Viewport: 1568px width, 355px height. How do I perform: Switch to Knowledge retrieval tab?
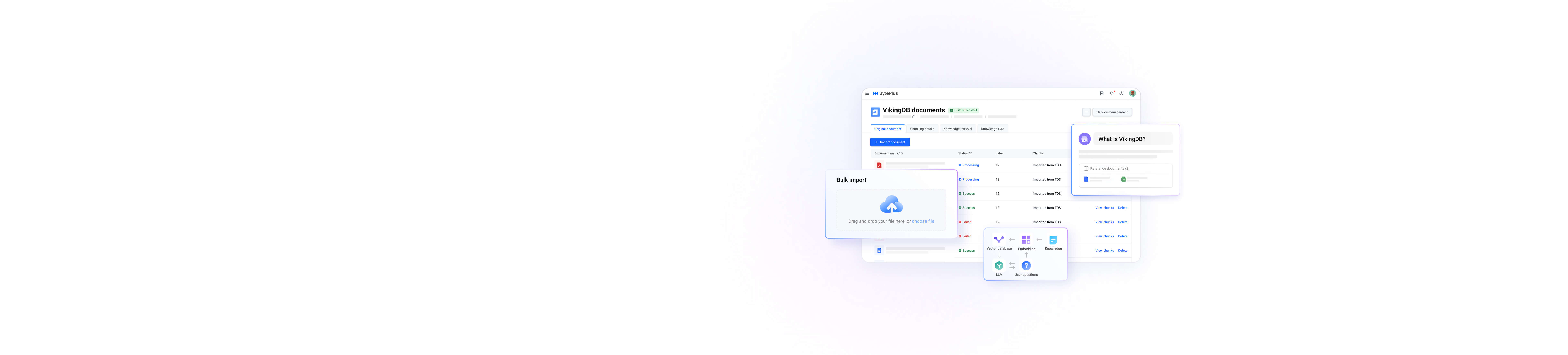click(x=958, y=129)
